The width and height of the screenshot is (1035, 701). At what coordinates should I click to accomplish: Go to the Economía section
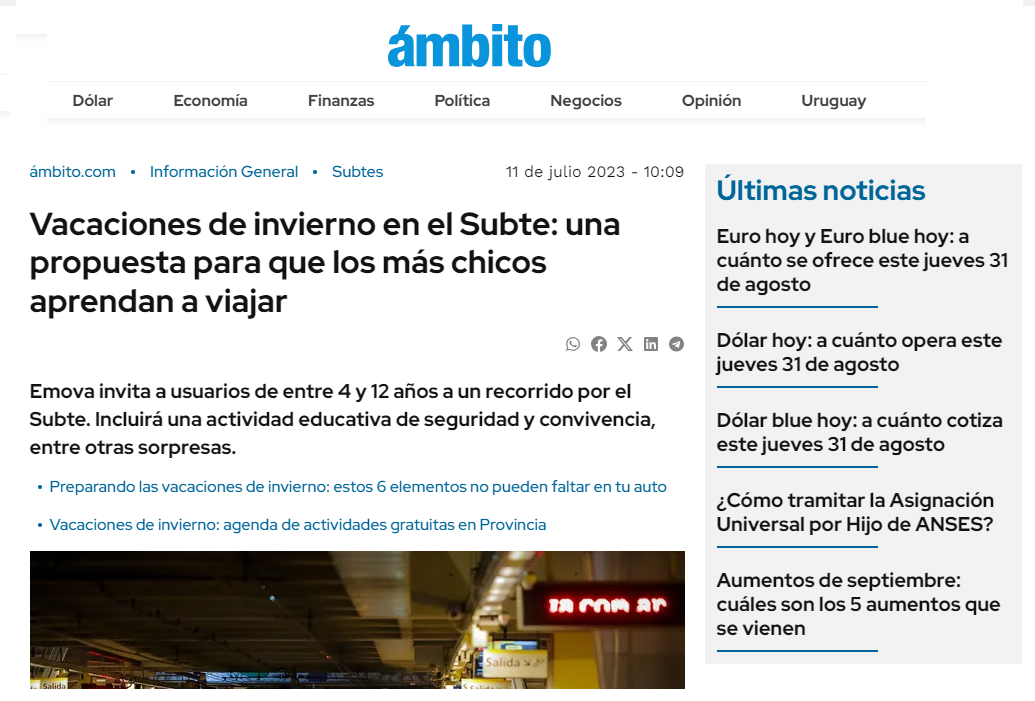pyautogui.click(x=210, y=101)
